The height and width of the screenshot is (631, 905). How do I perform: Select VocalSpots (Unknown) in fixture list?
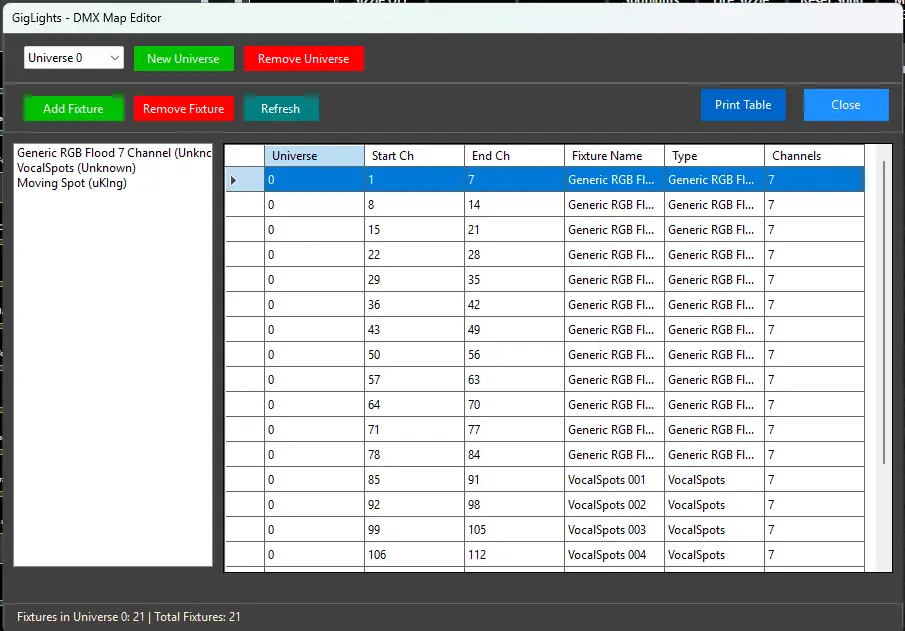(76, 168)
